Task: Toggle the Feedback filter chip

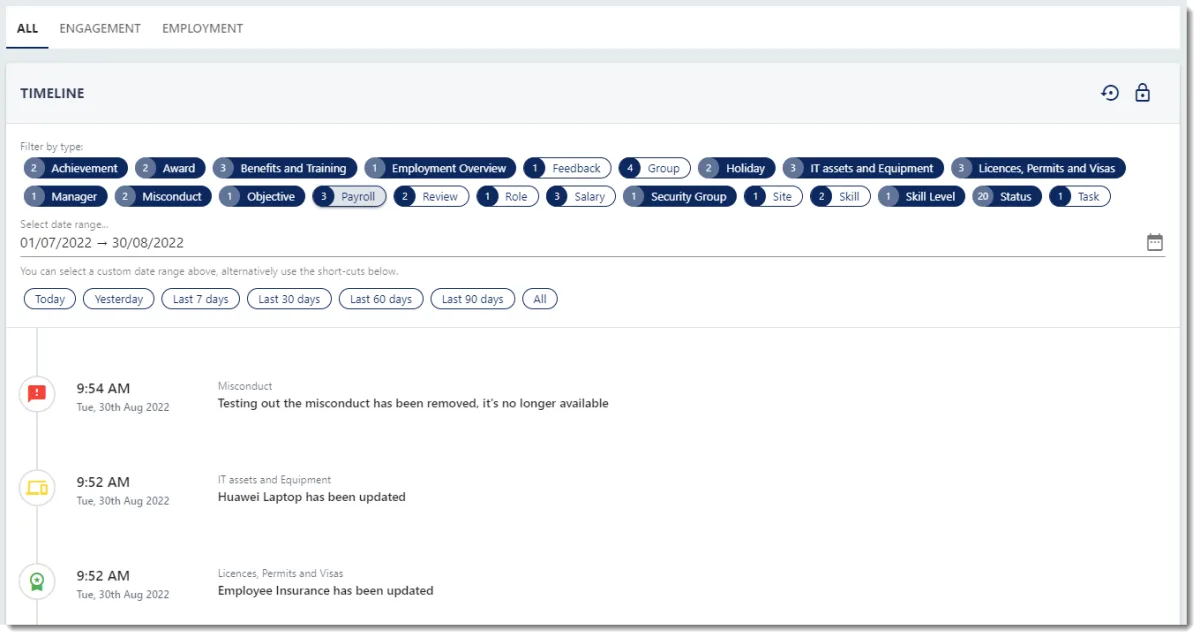Action: point(567,168)
